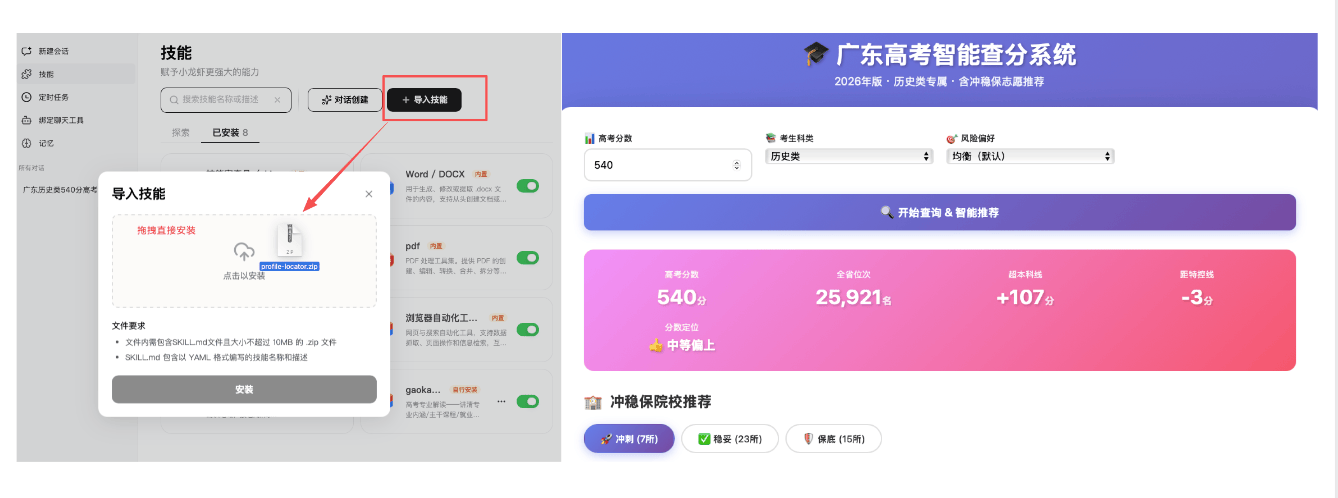Click the 内置 tag beside Word / DOCX
Image resolution: width=1338 pixels, height=498 pixels.
482,174
